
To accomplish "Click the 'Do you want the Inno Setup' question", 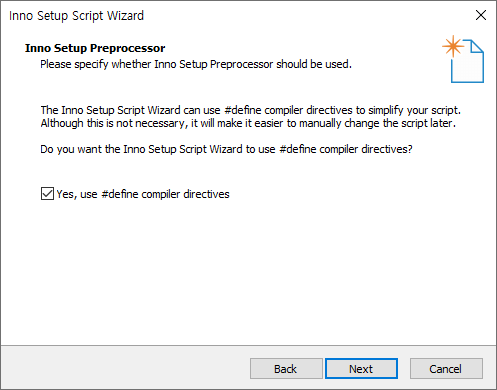I will [226, 149].
